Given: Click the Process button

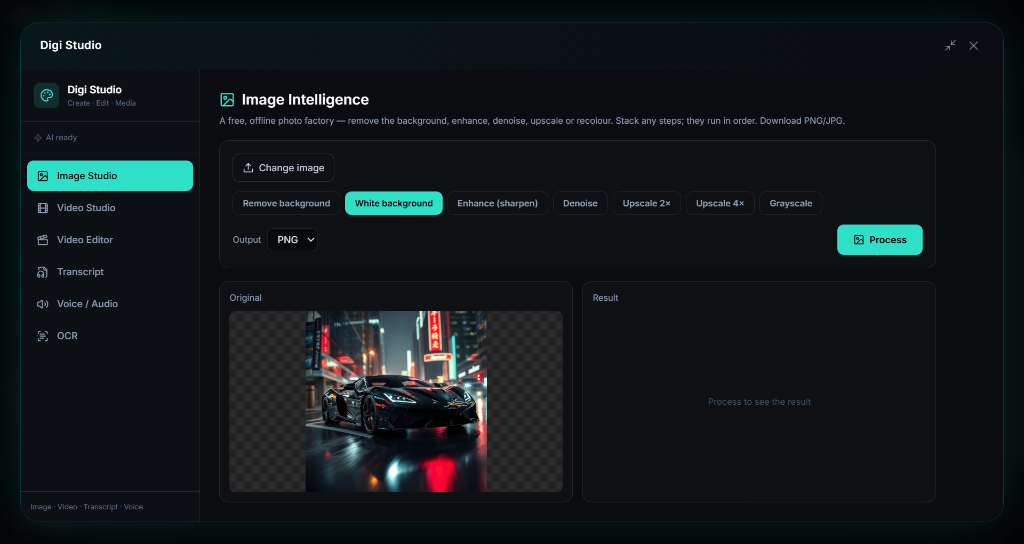Looking at the screenshot, I should coord(880,240).
